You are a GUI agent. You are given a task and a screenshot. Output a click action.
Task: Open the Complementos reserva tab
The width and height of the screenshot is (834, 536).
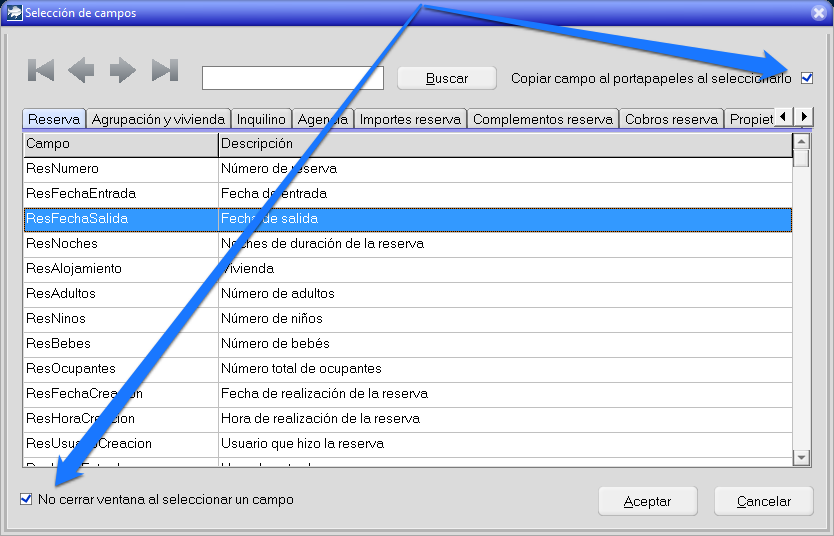pos(543,119)
